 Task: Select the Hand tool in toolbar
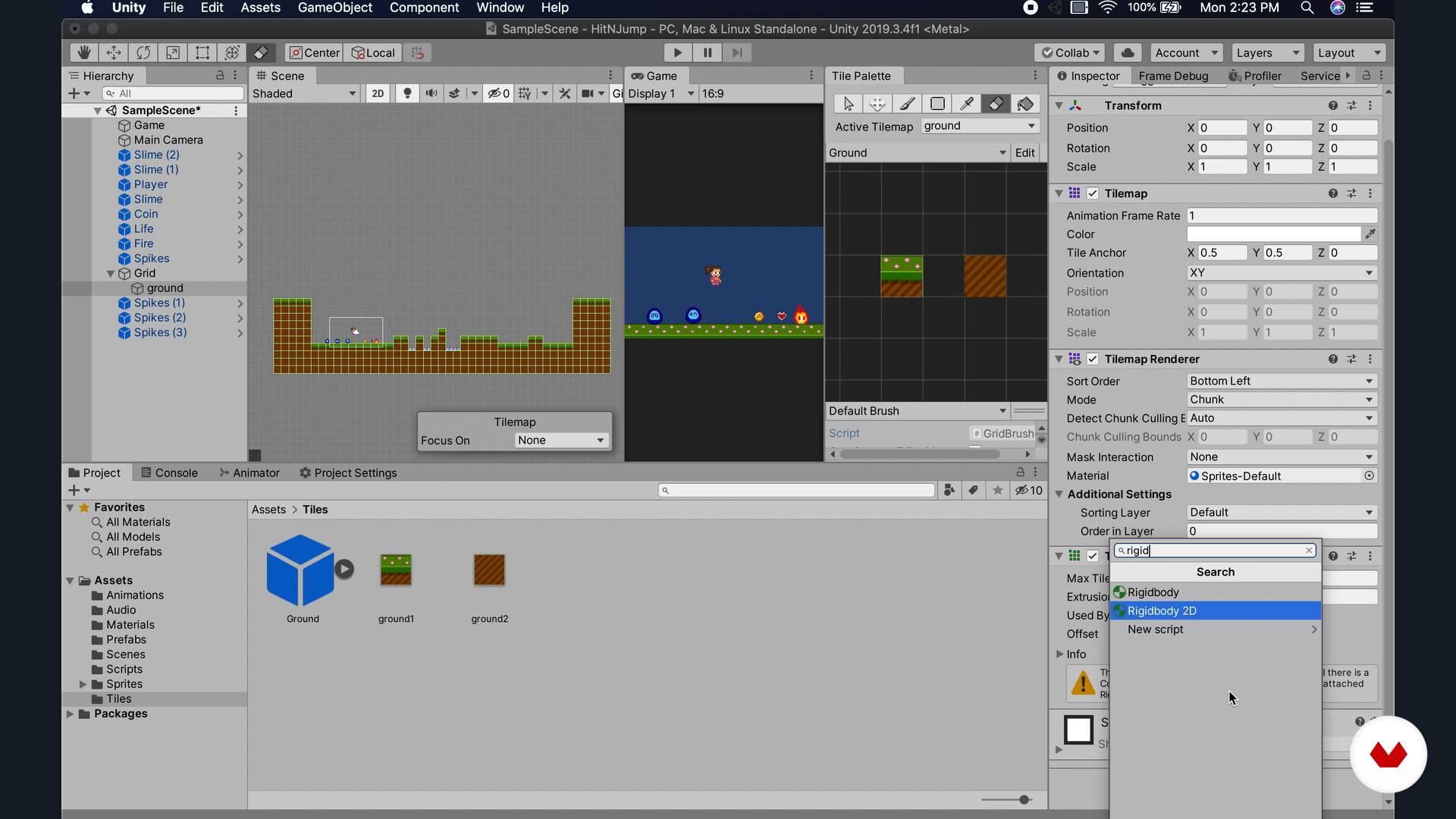pyautogui.click(x=83, y=52)
